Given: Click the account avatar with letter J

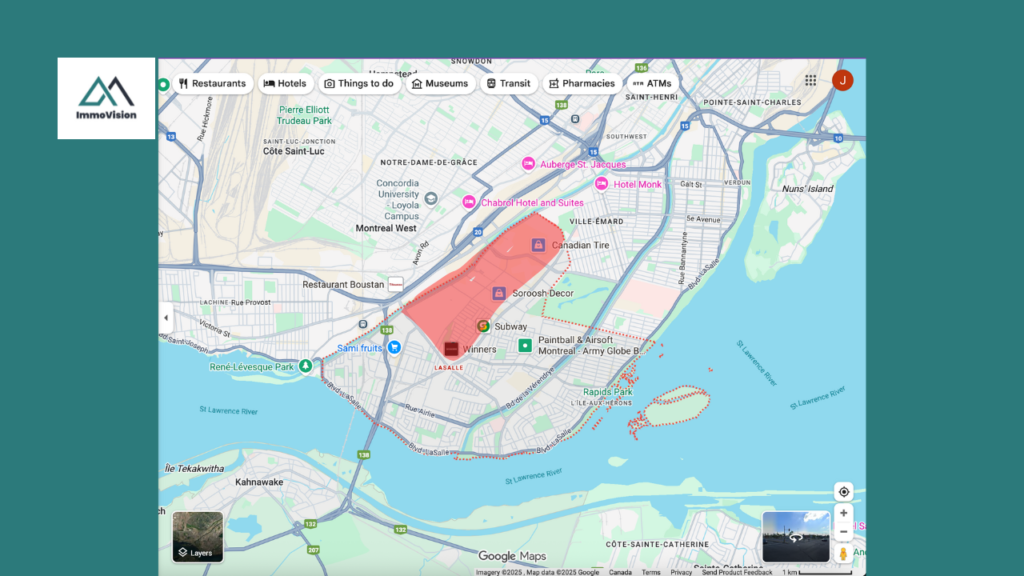Looking at the screenshot, I should point(842,81).
